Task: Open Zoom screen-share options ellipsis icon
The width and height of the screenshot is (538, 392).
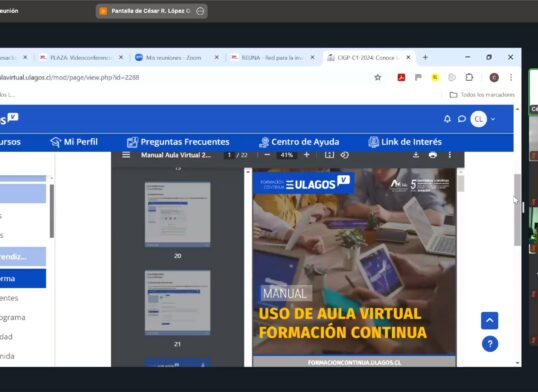Action: (200, 11)
